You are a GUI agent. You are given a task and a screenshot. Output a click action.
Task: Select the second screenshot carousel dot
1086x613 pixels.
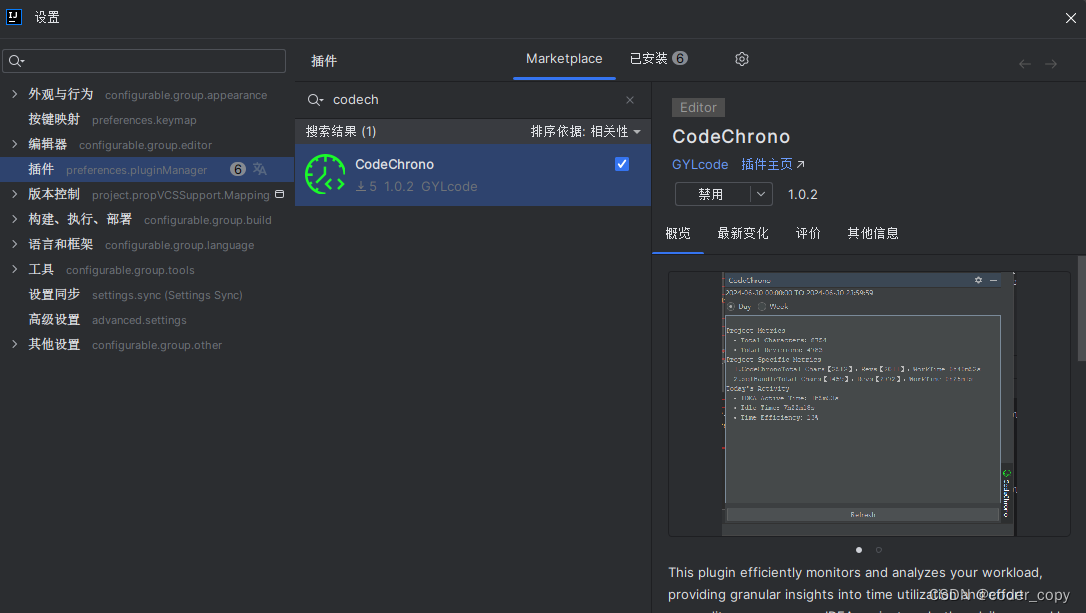(x=879, y=550)
